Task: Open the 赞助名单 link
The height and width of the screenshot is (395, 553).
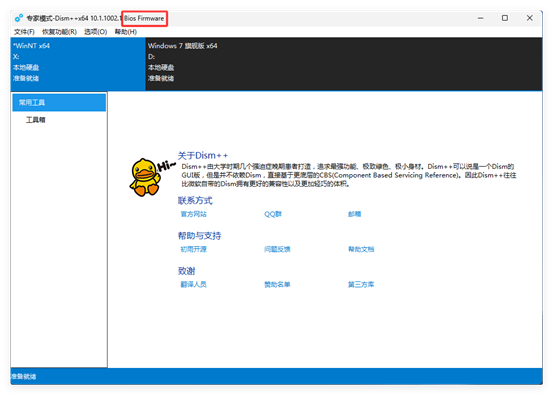Action: pyautogui.click(x=277, y=285)
